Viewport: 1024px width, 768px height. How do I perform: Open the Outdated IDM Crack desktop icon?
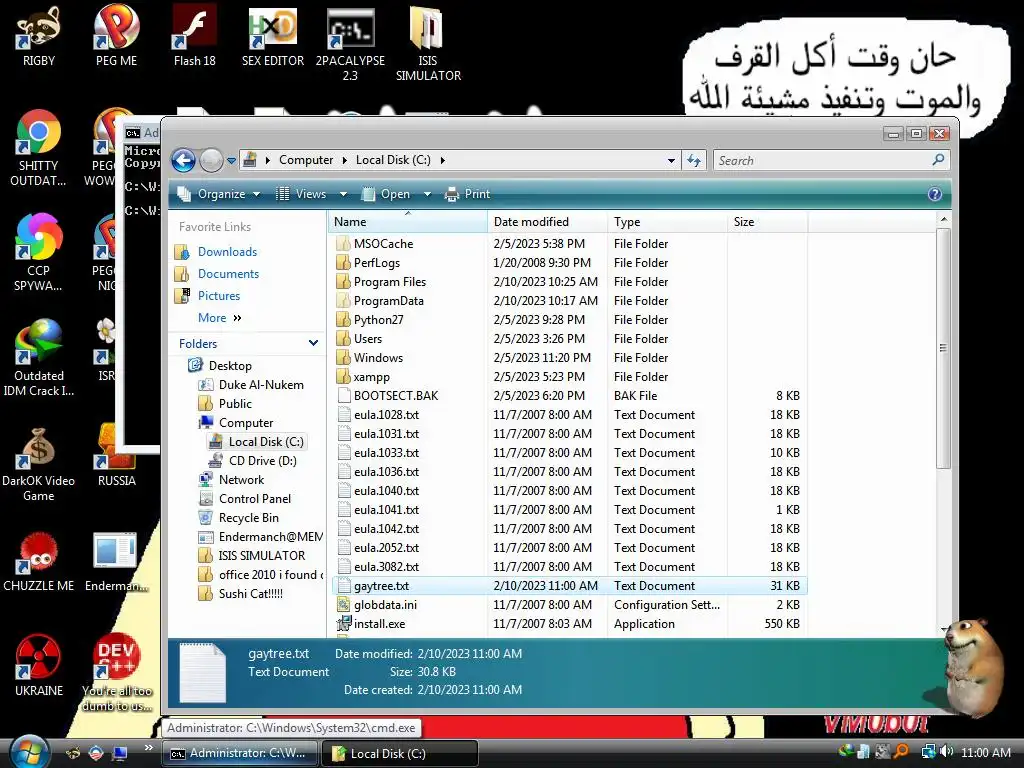tap(39, 358)
